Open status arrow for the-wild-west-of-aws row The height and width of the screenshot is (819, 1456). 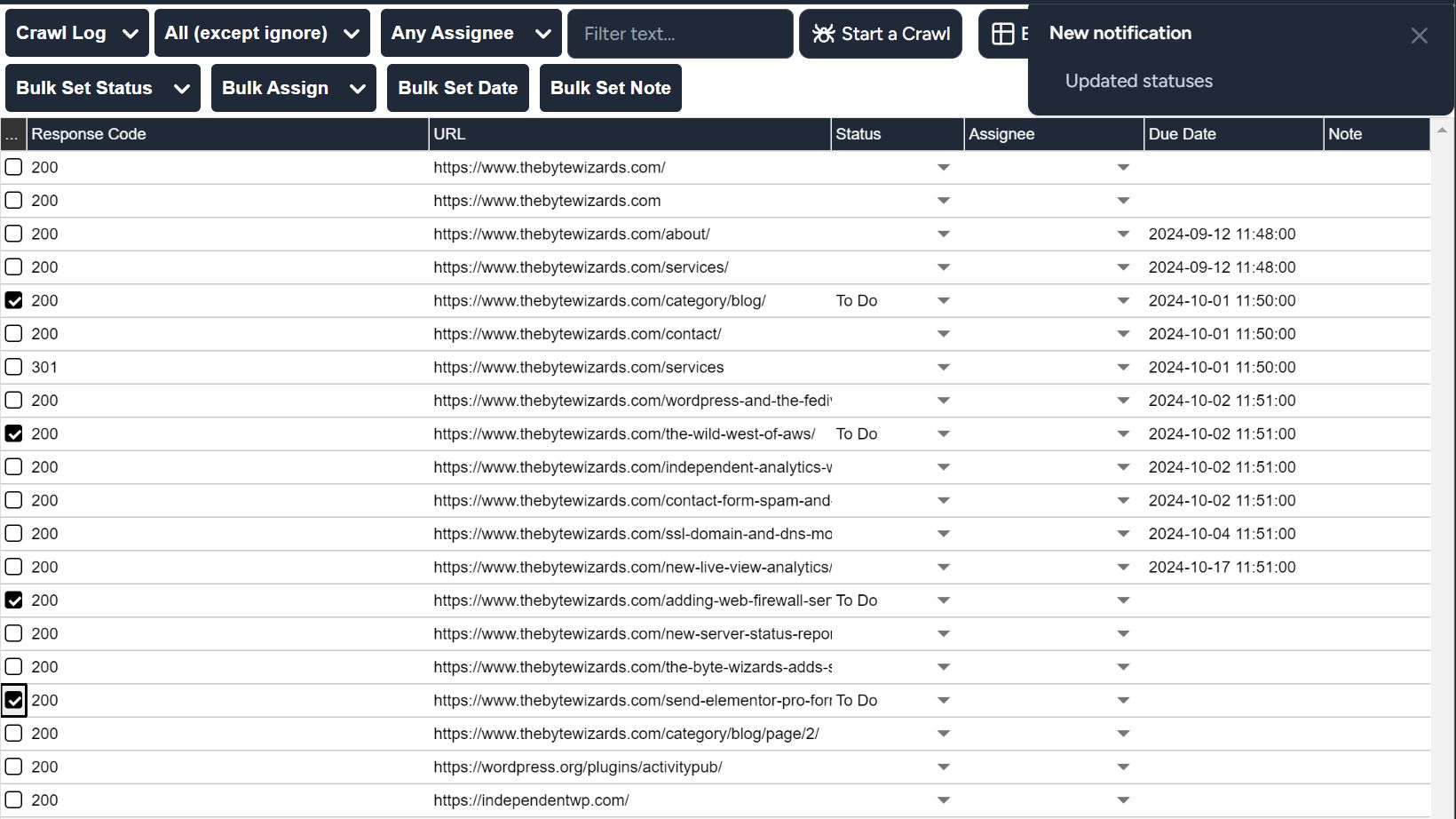pyautogui.click(x=943, y=434)
